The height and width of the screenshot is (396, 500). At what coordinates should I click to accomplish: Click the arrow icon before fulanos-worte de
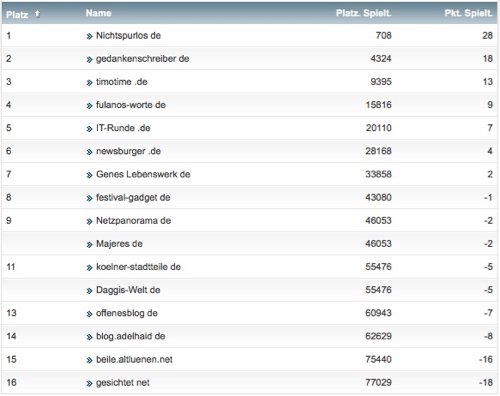[89, 106]
